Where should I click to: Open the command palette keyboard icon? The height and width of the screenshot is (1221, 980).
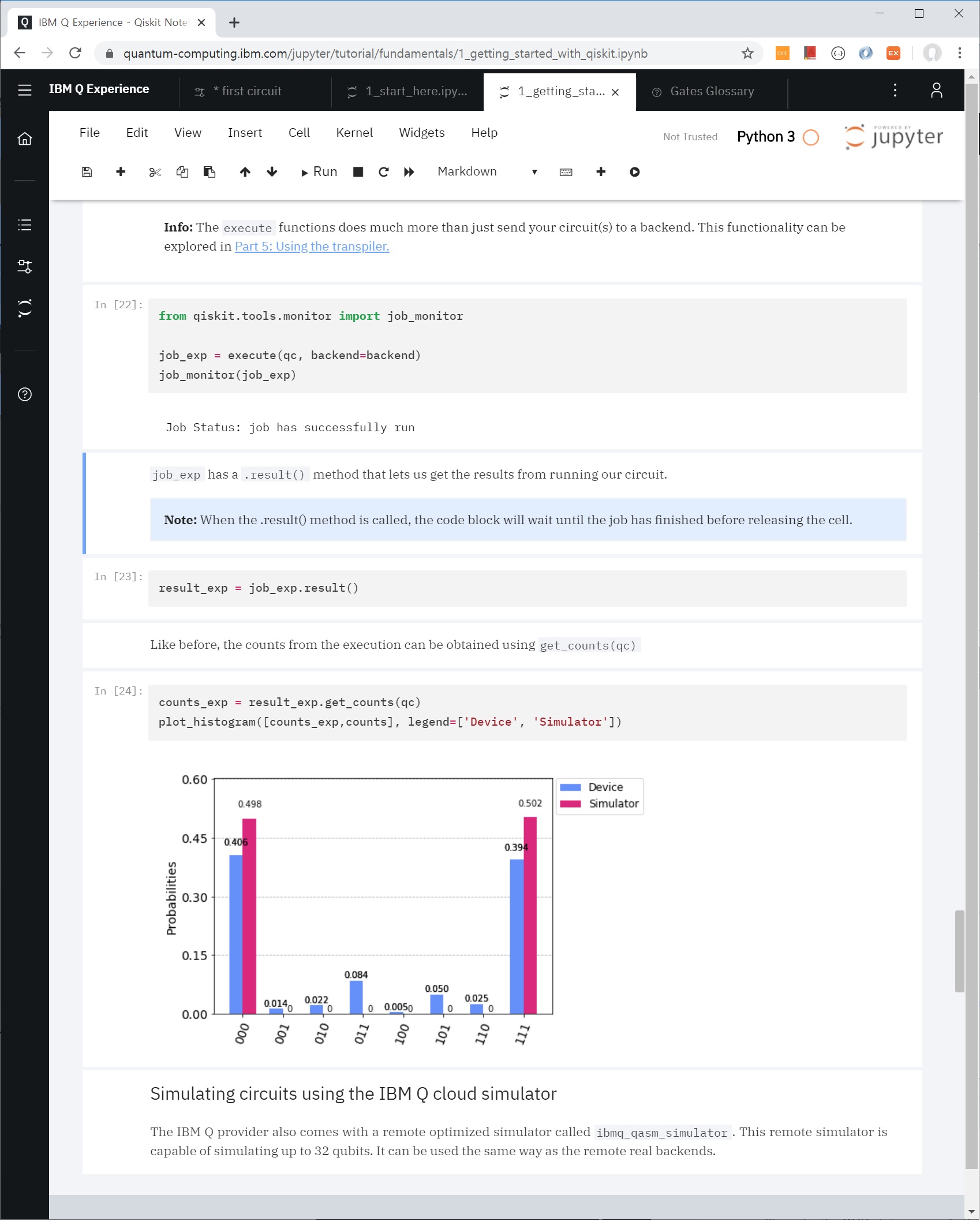coord(566,172)
